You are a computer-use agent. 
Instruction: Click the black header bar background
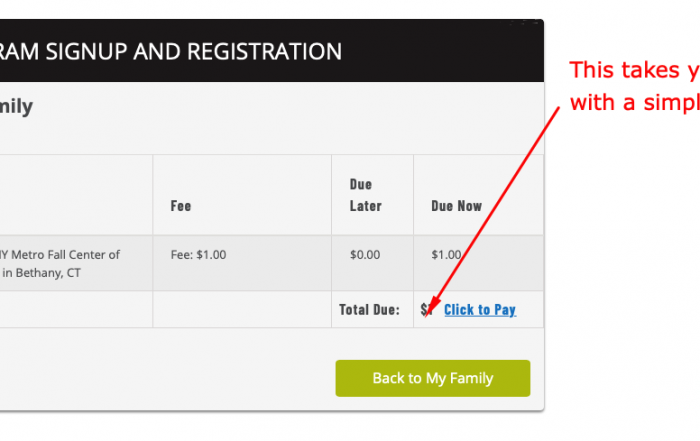pyautogui.click(x=442, y=50)
